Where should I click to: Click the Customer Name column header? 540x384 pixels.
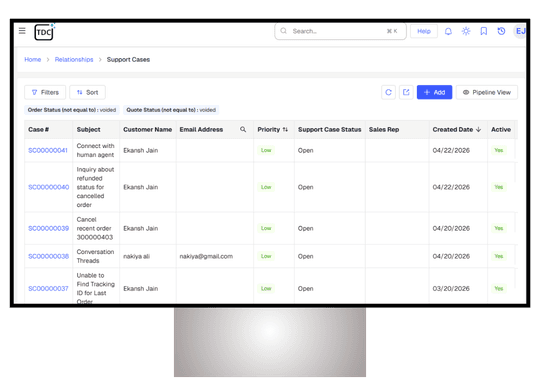[x=147, y=129]
